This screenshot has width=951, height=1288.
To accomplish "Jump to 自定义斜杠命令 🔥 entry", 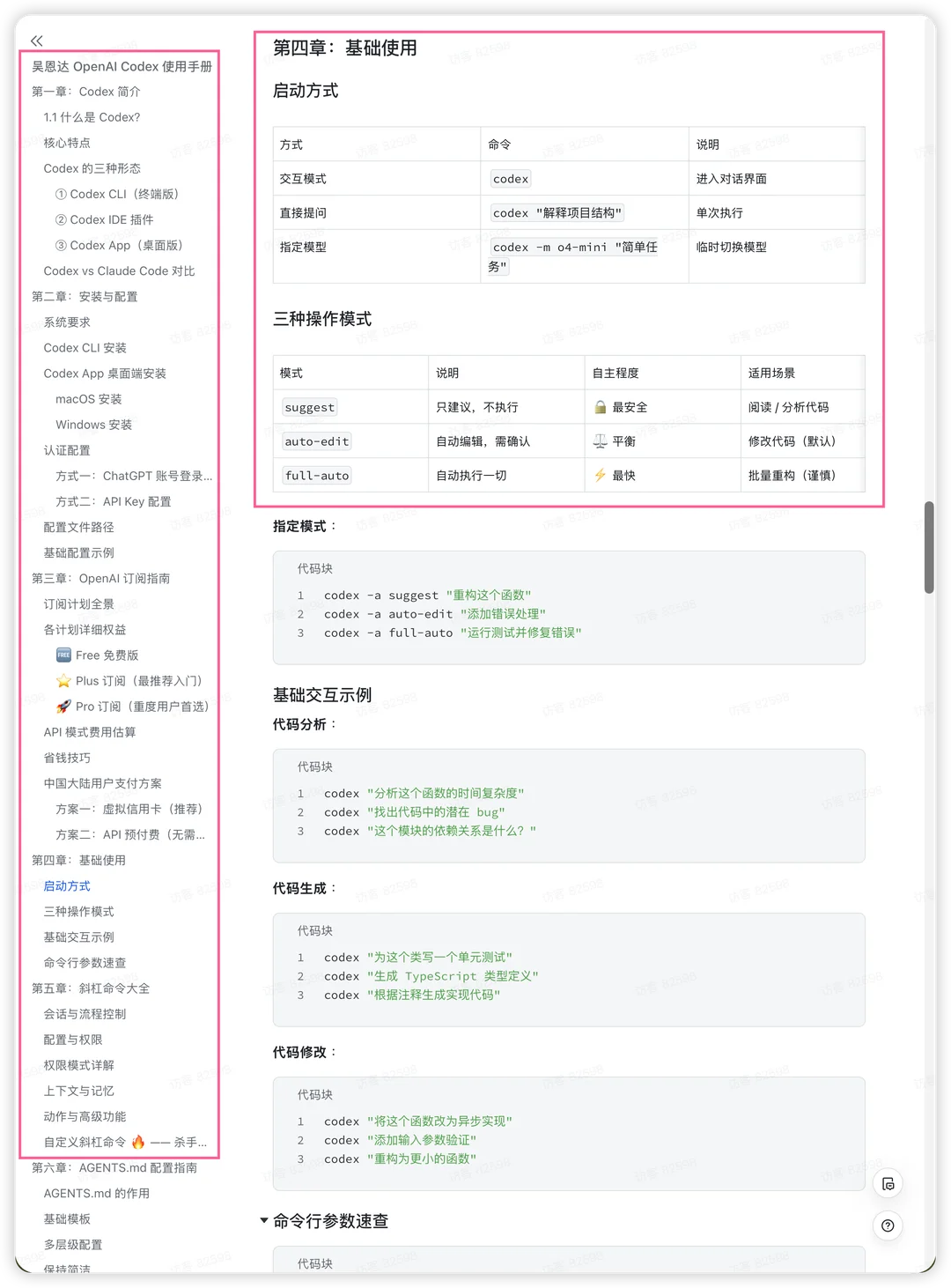I will (x=126, y=1142).
